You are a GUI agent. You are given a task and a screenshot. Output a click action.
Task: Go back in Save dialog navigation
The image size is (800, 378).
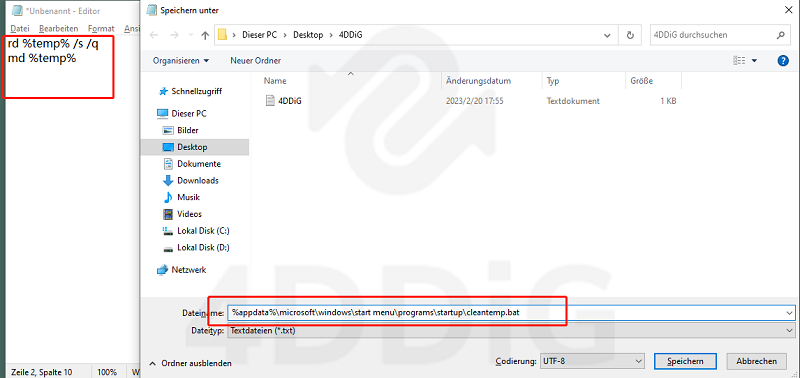[x=154, y=35]
